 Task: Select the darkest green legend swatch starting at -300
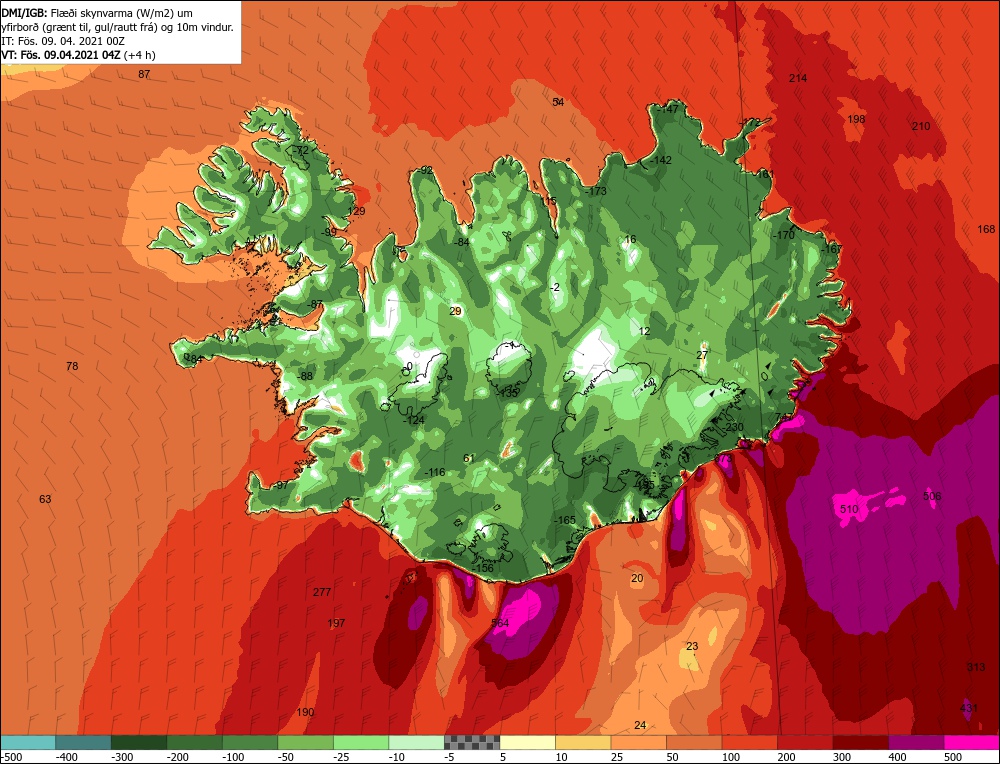coord(138,742)
